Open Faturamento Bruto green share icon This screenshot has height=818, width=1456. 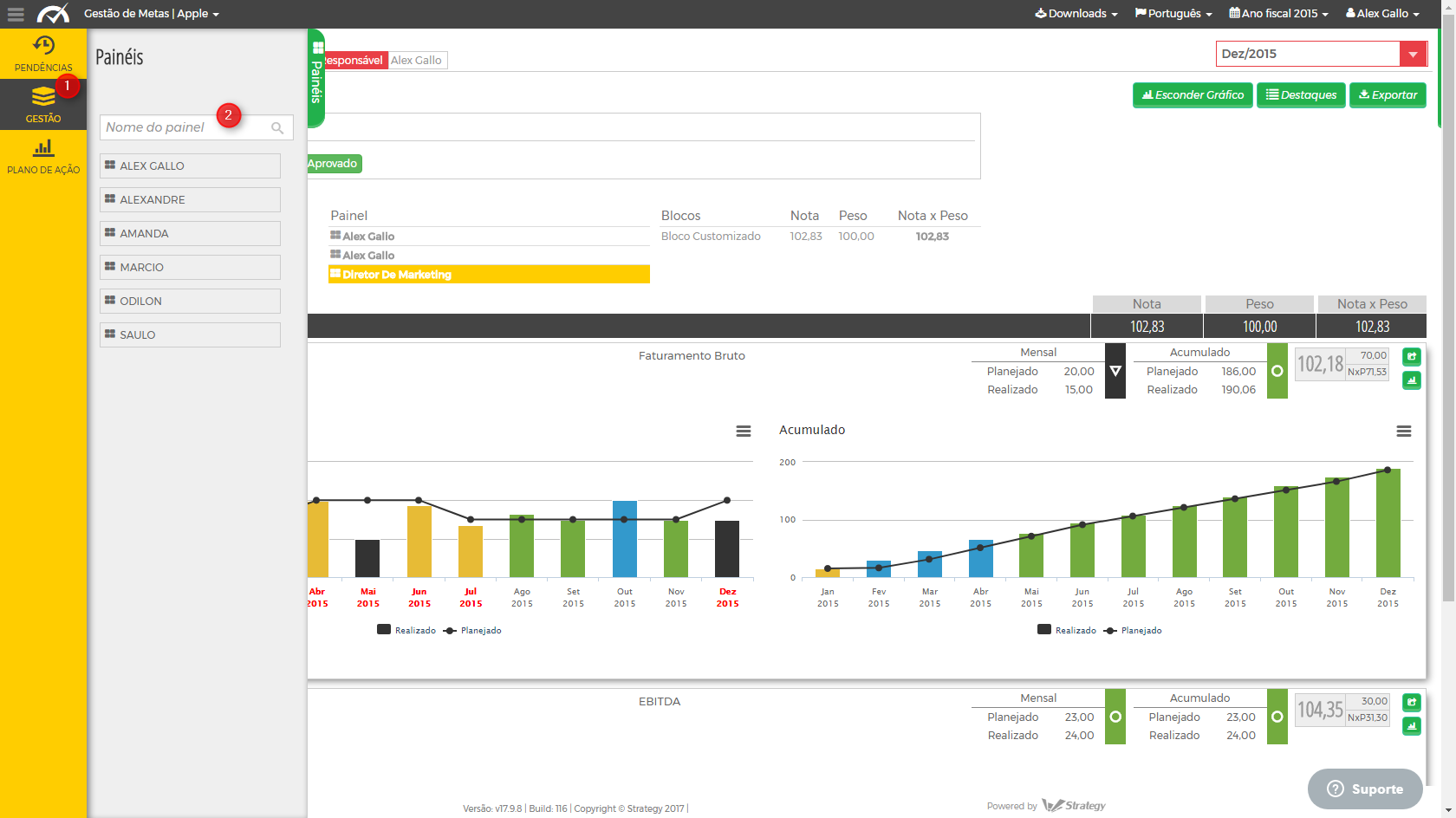point(1412,356)
